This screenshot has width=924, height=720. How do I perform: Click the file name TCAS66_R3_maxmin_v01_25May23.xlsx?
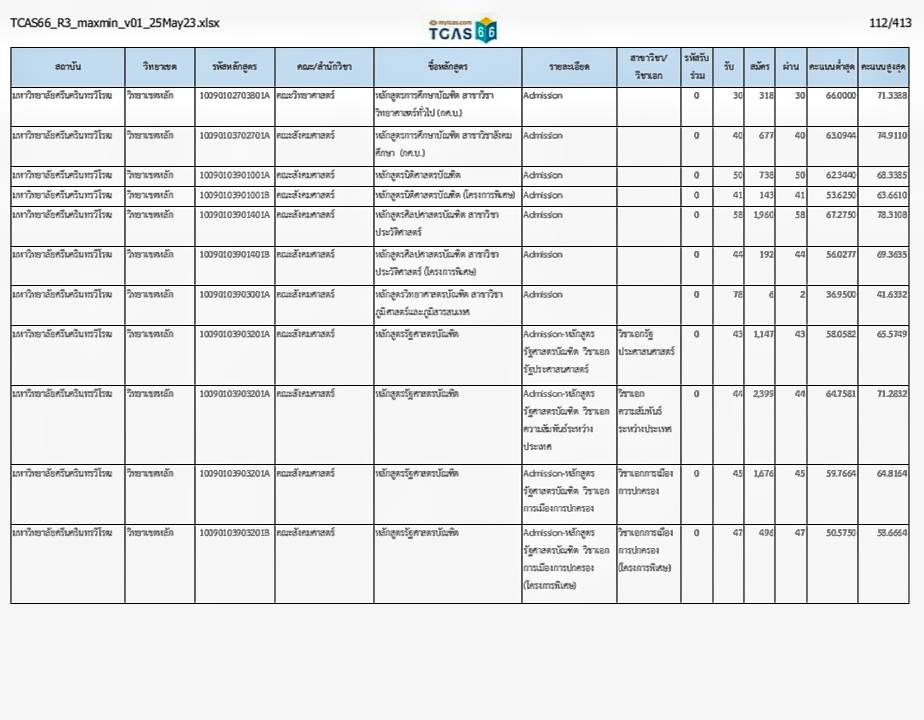point(115,23)
